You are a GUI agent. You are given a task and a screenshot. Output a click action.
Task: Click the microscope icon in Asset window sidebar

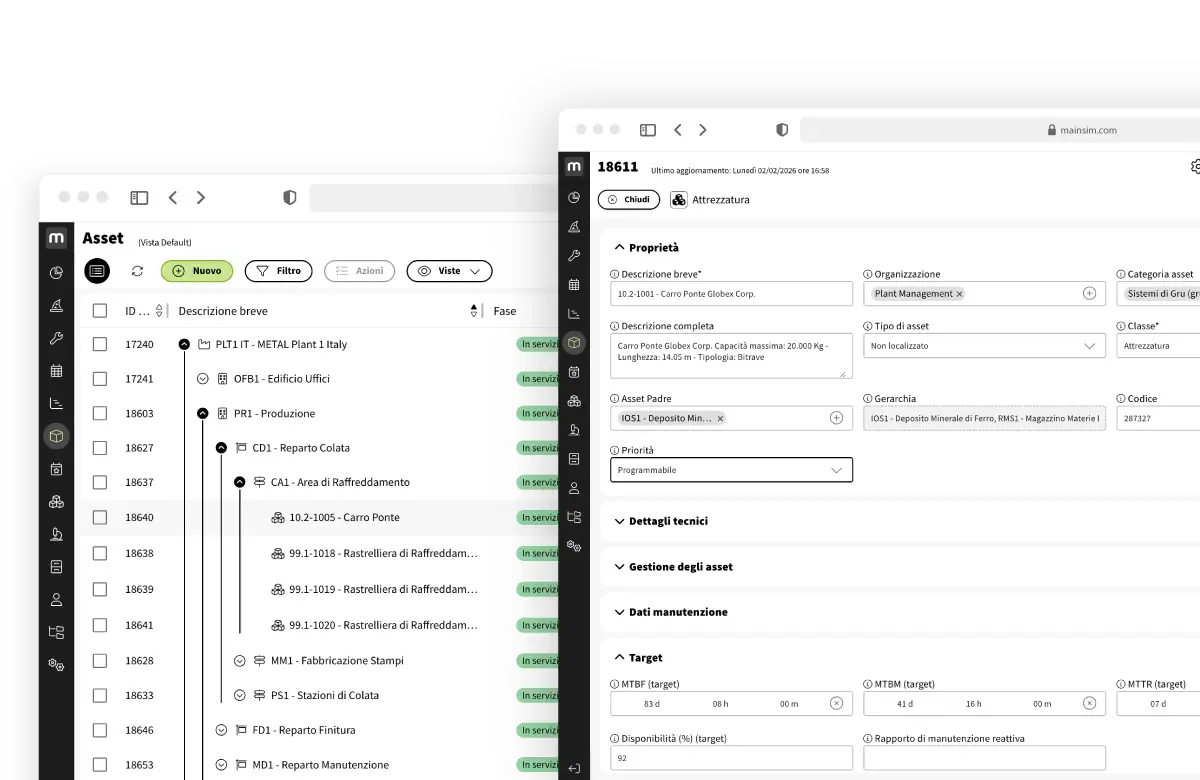(x=56, y=534)
